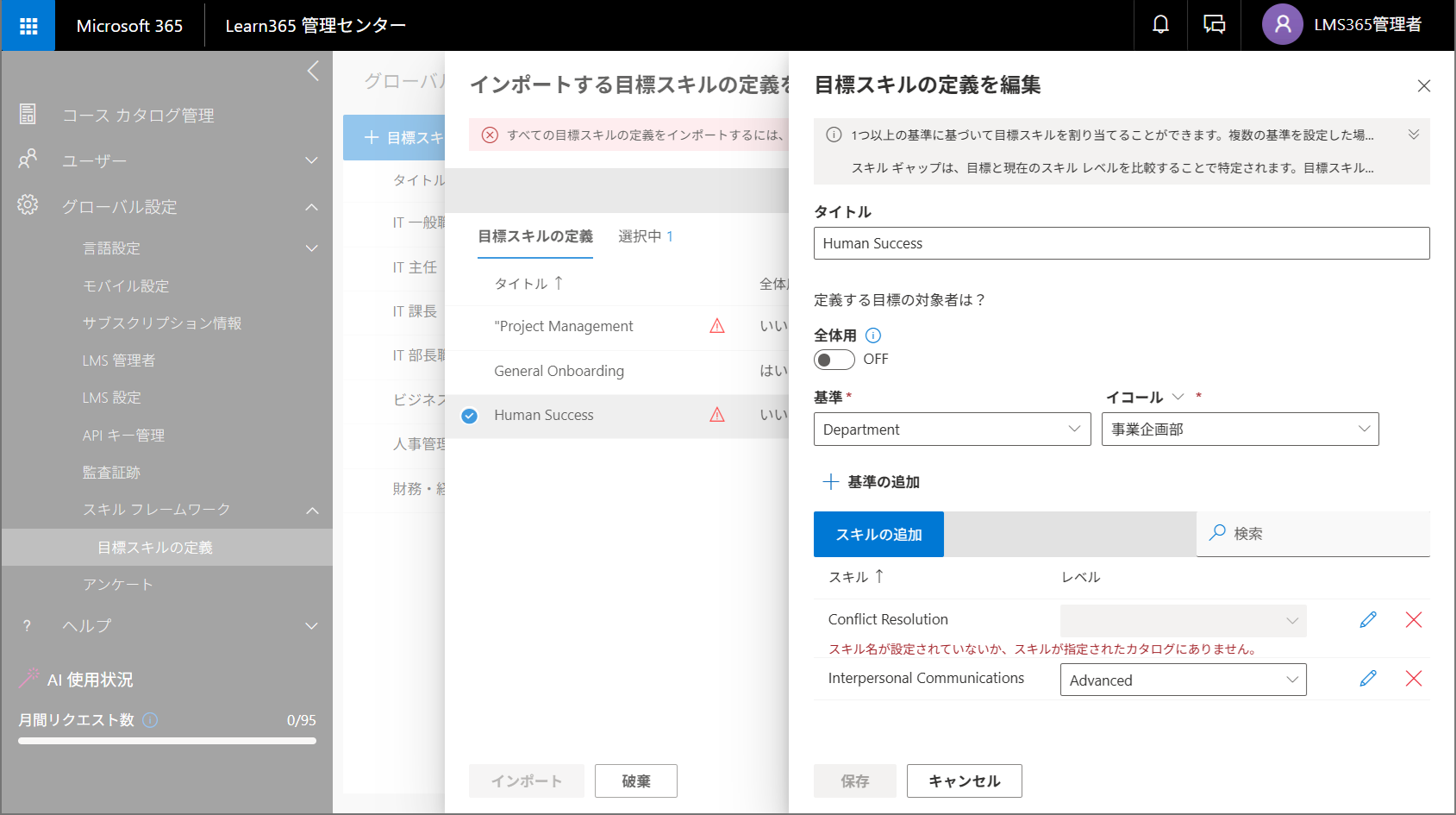Select the General Onboarding row

click(617, 371)
